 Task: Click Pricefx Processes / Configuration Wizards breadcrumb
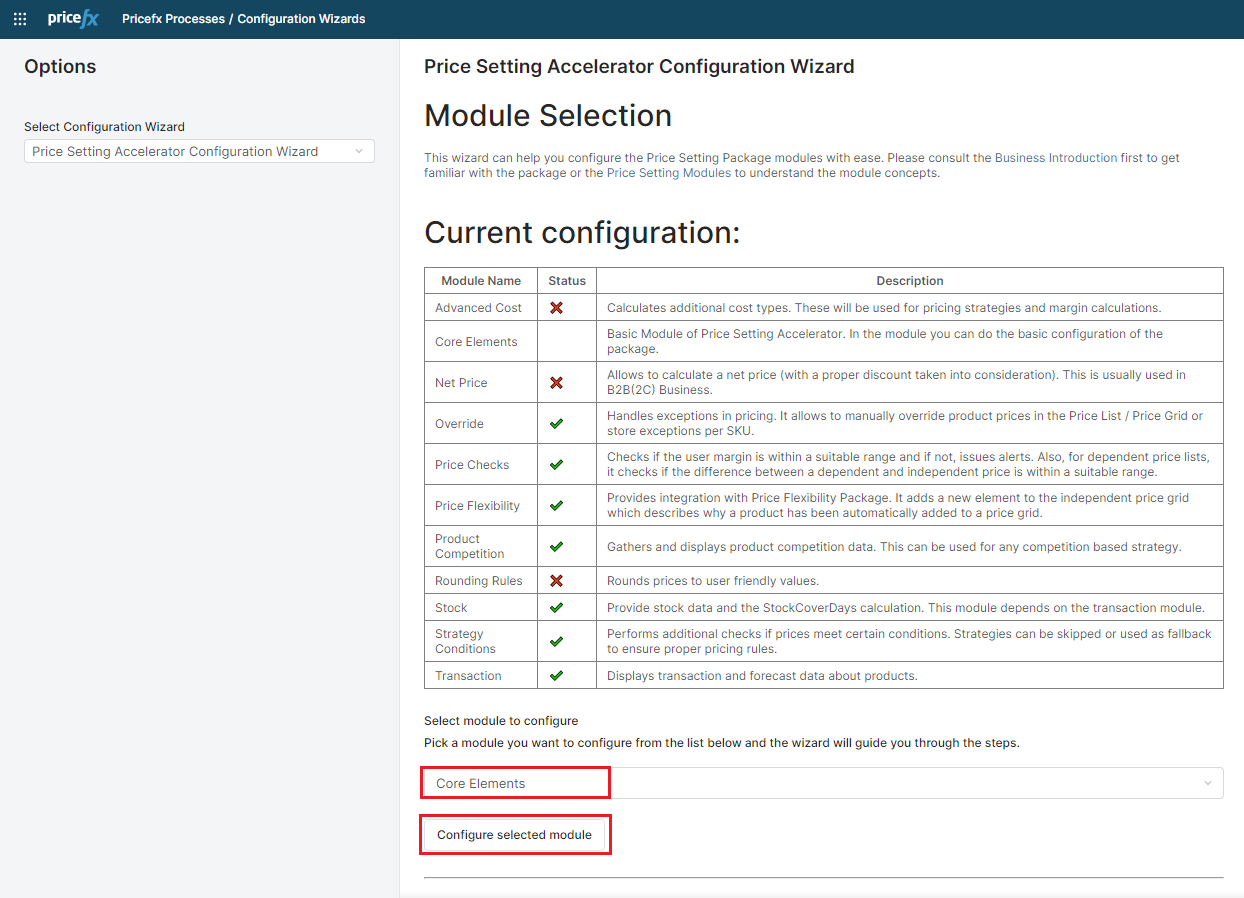(x=243, y=19)
